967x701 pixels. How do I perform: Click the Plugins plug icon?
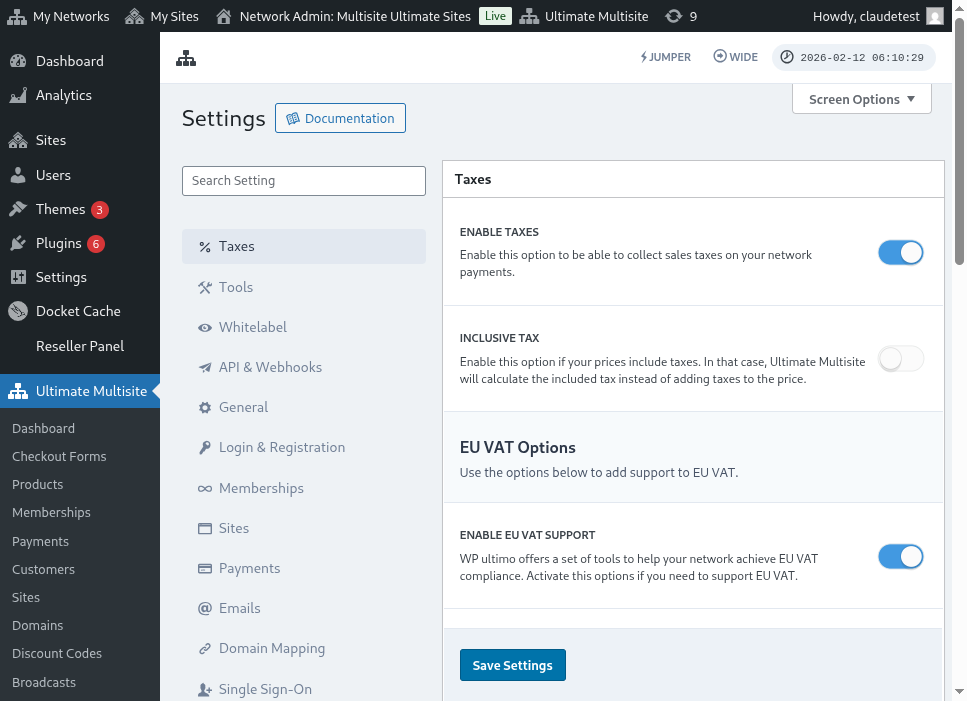pyautogui.click(x=19, y=243)
